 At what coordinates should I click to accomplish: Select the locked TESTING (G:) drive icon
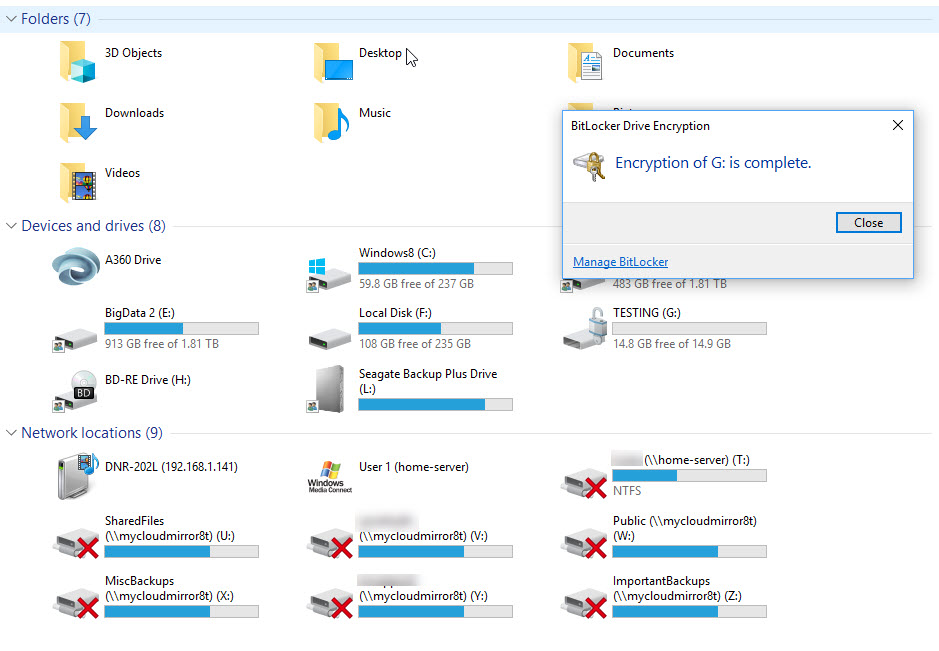586,329
